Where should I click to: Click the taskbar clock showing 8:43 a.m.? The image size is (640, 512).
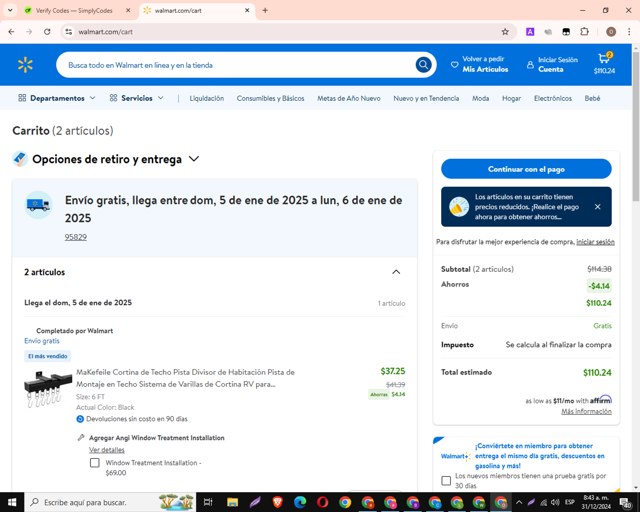596,502
